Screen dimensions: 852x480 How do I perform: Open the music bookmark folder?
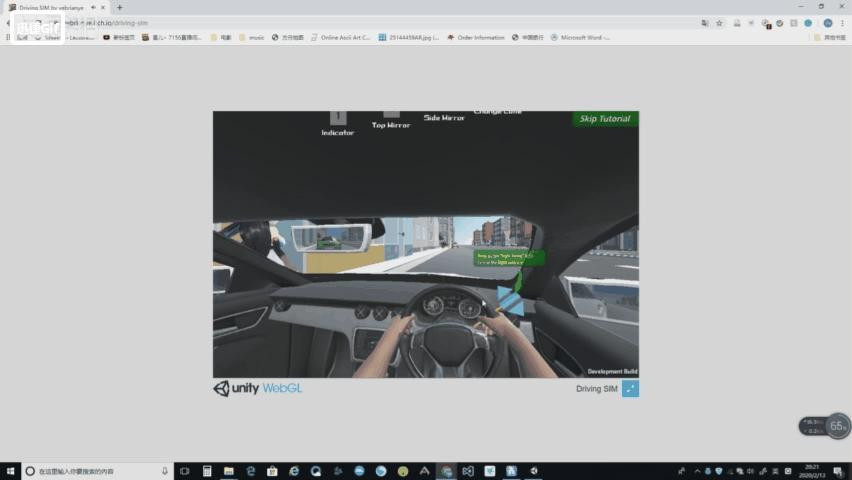click(x=252, y=38)
